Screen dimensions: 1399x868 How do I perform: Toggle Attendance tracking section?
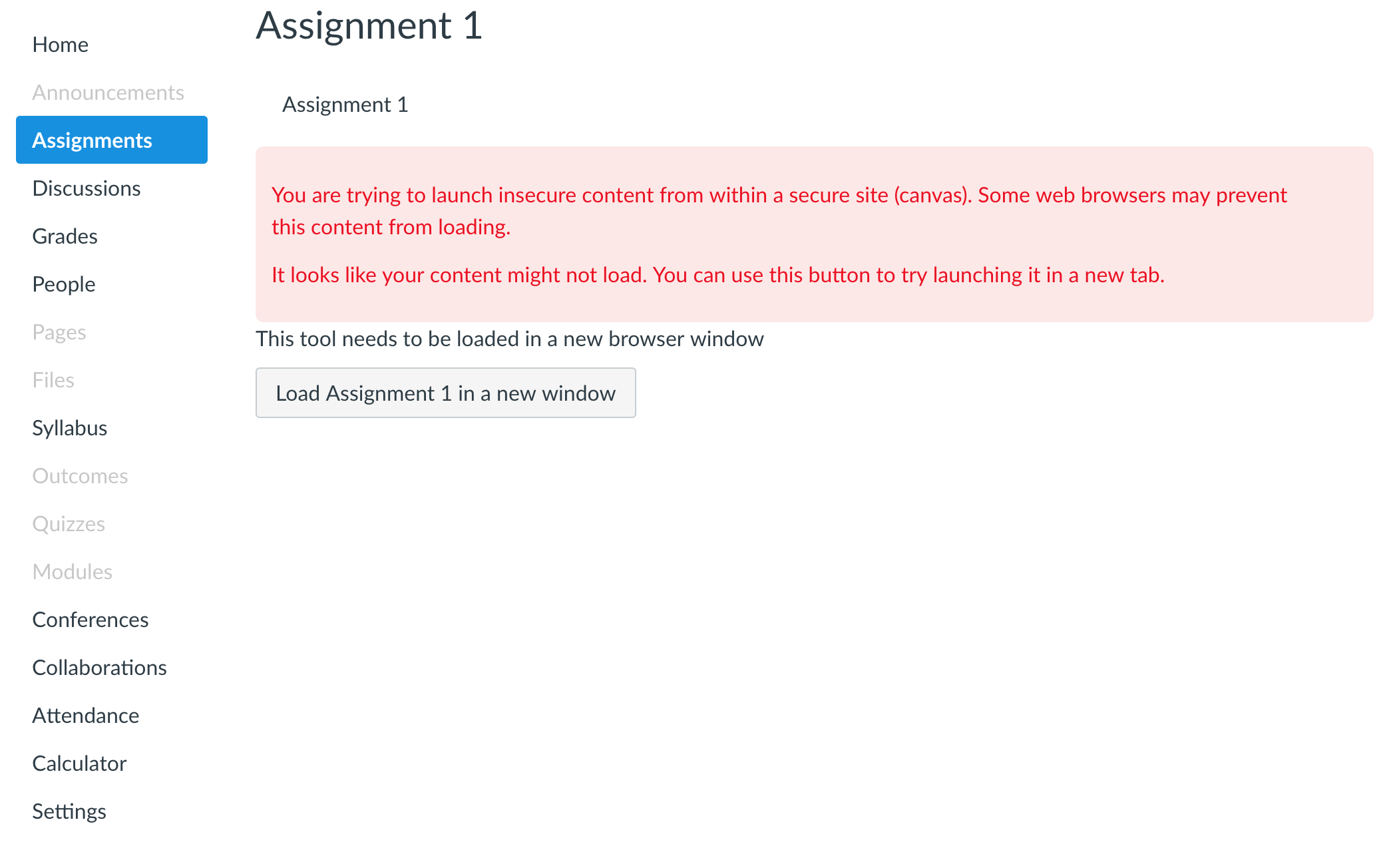tap(85, 715)
